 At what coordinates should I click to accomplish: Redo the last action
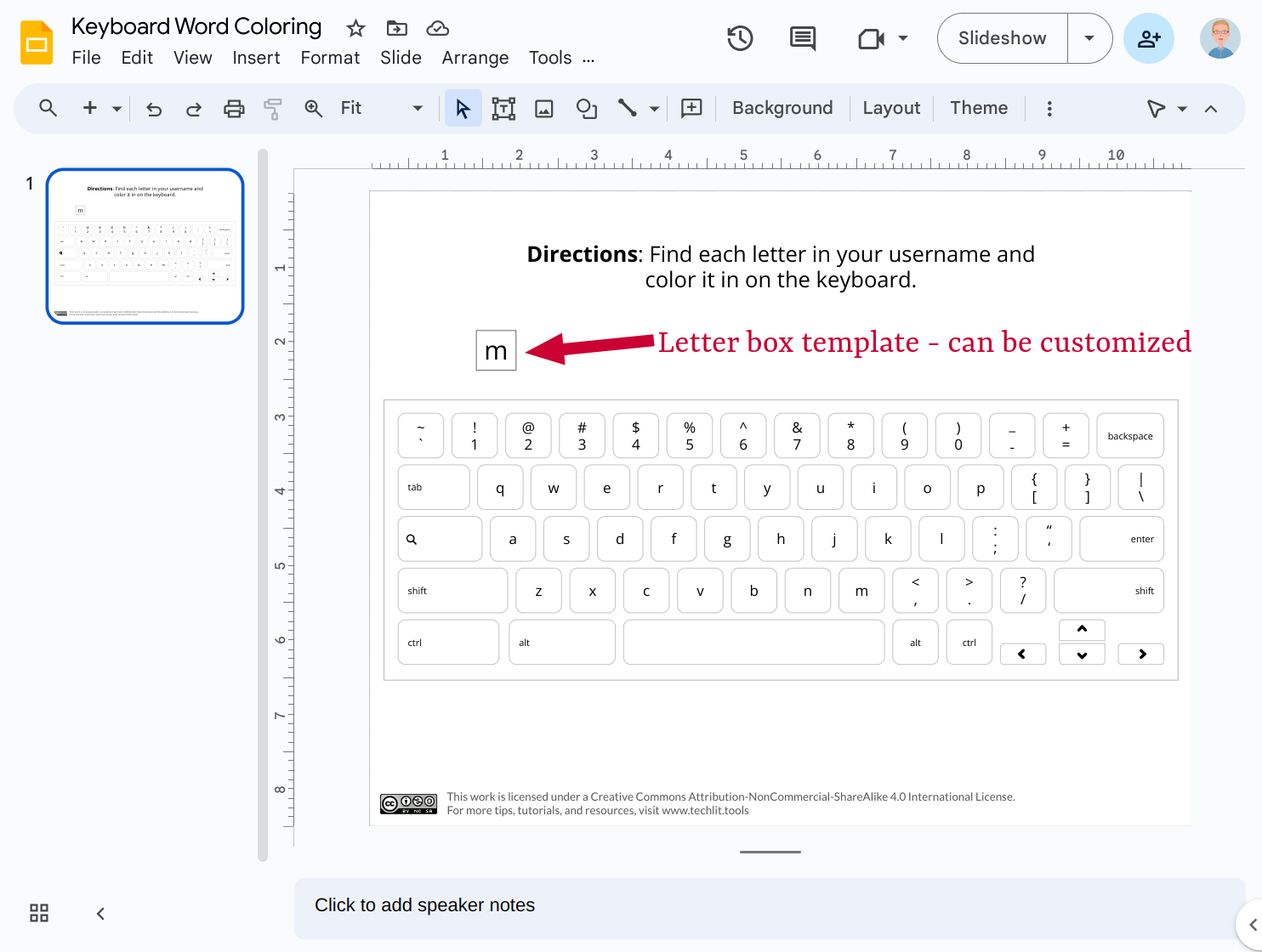tap(194, 108)
